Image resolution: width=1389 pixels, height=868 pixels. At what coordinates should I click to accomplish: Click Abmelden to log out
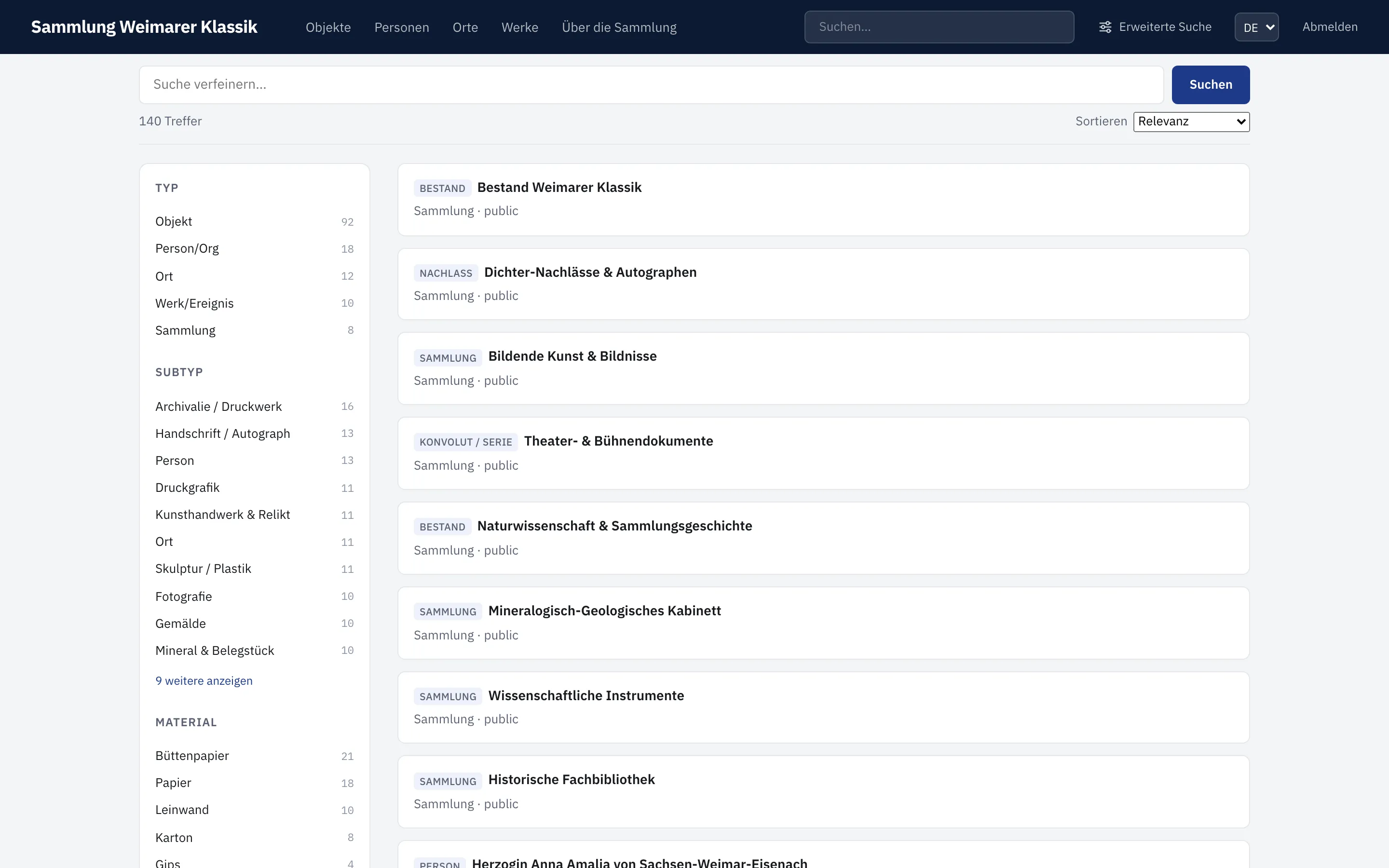(x=1330, y=27)
